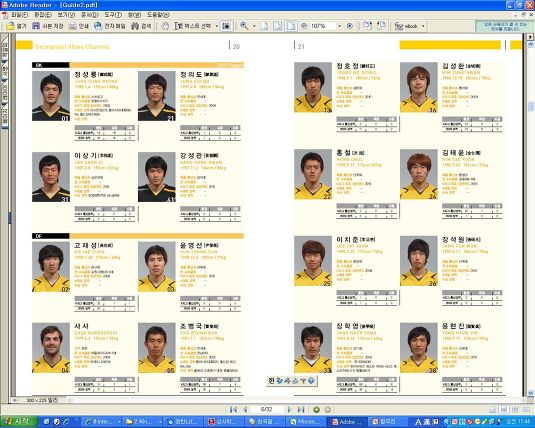
Task: Expand the zoom tool dropdown arrow
Action: pos(254,26)
